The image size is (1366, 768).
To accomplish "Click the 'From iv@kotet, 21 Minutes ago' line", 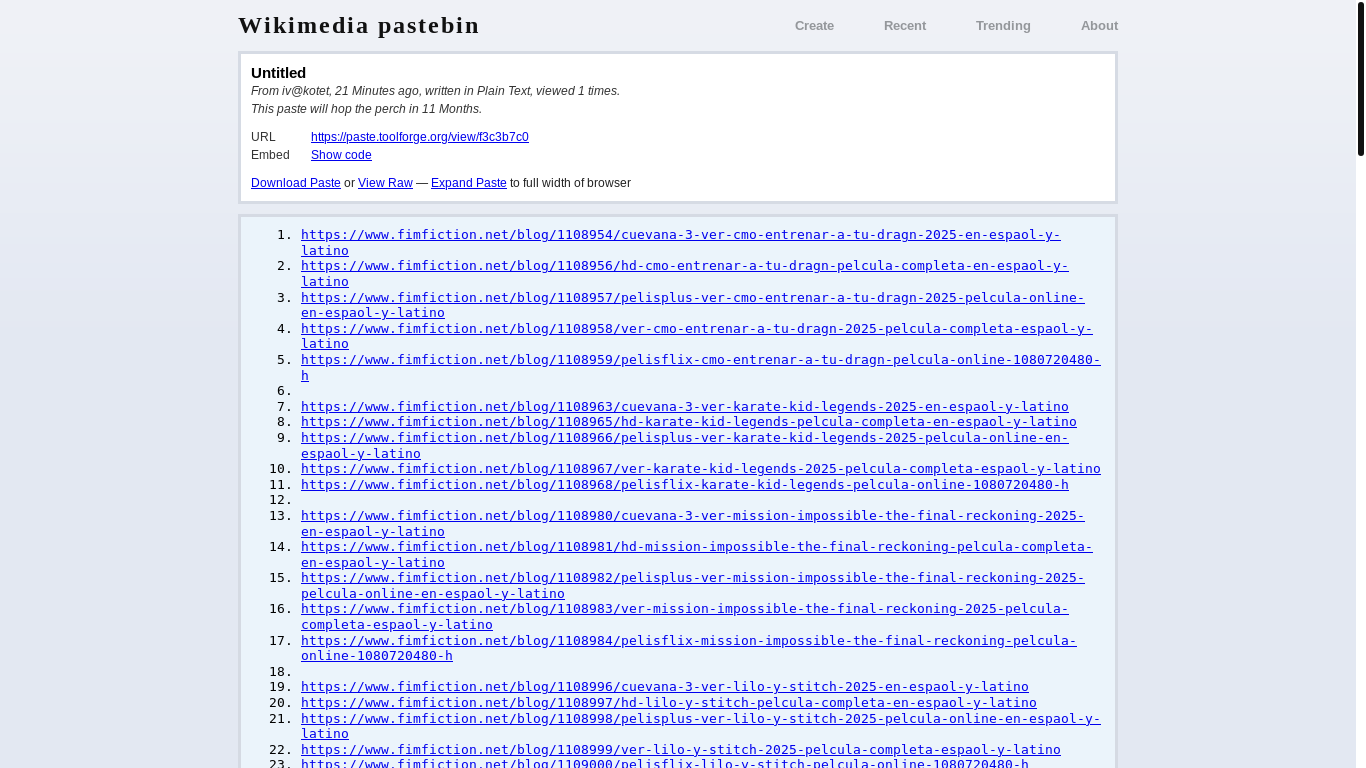I will (x=435, y=91).
